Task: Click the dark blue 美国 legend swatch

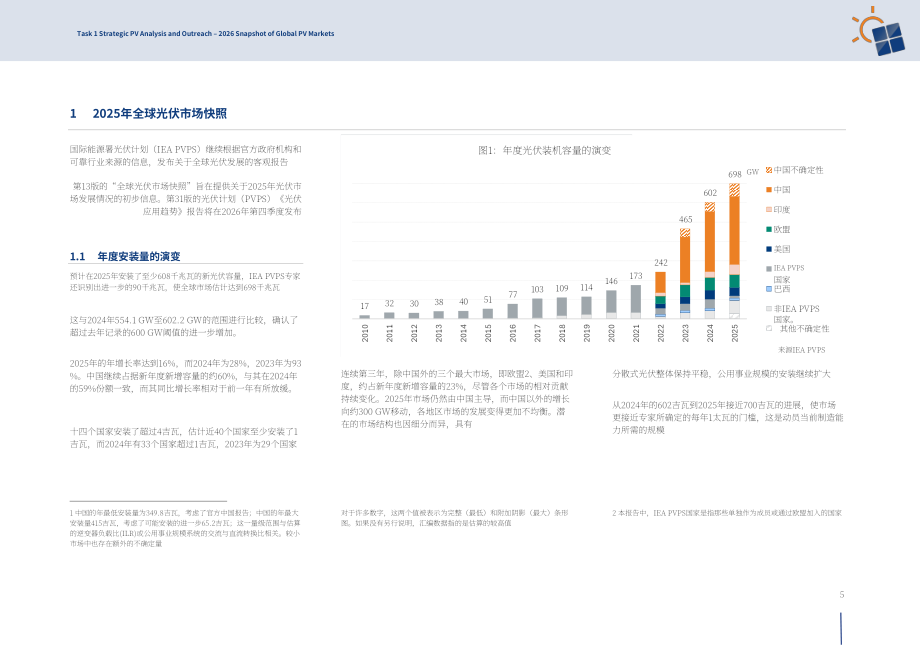Action: [769, 249]
